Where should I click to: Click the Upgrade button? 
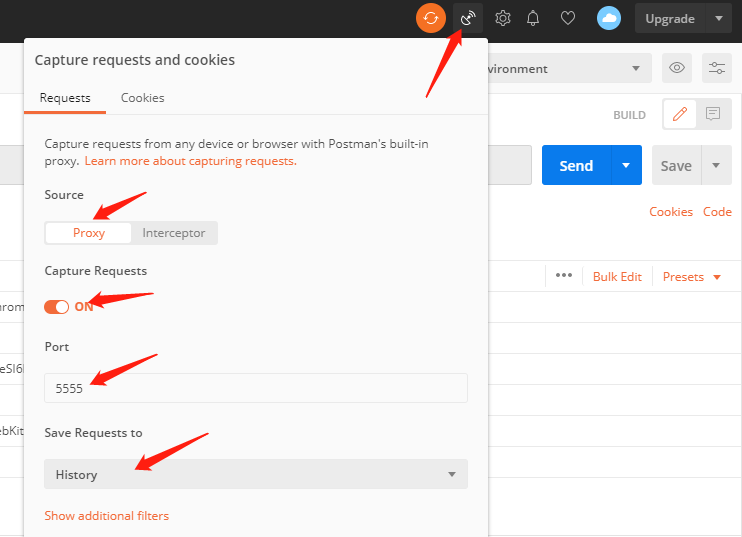[x=670, y=19]
